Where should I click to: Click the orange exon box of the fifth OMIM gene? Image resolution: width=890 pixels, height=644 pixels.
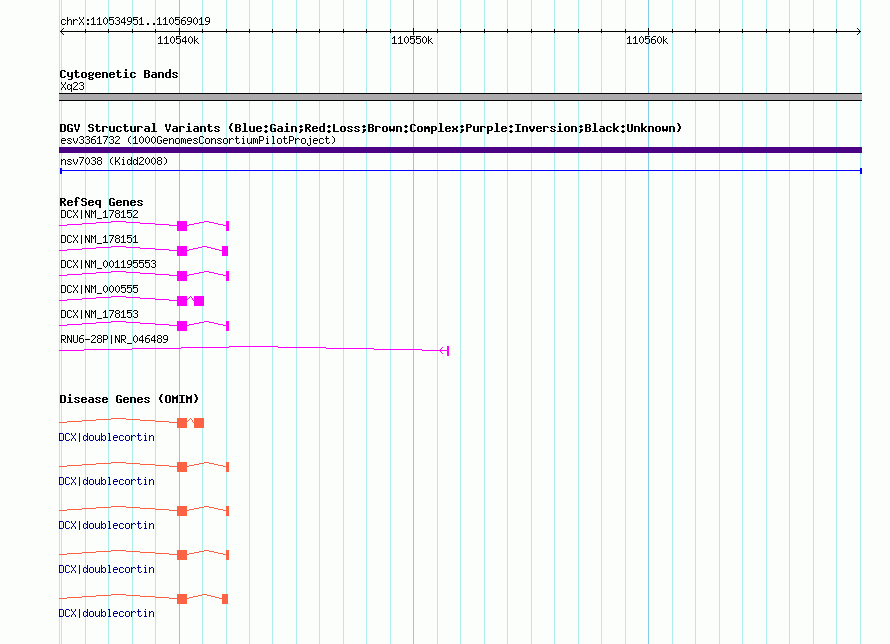click(x=182, y=599)
